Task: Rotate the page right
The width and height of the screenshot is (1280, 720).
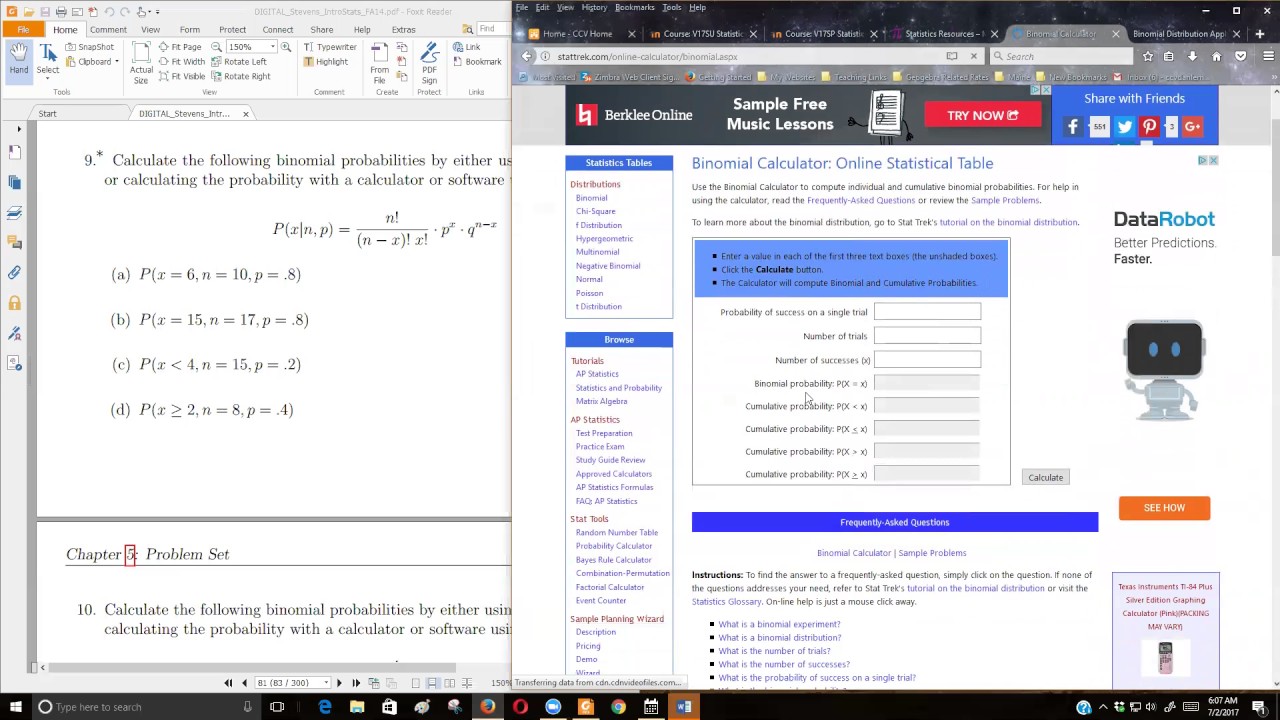Action: coord(241,76)
